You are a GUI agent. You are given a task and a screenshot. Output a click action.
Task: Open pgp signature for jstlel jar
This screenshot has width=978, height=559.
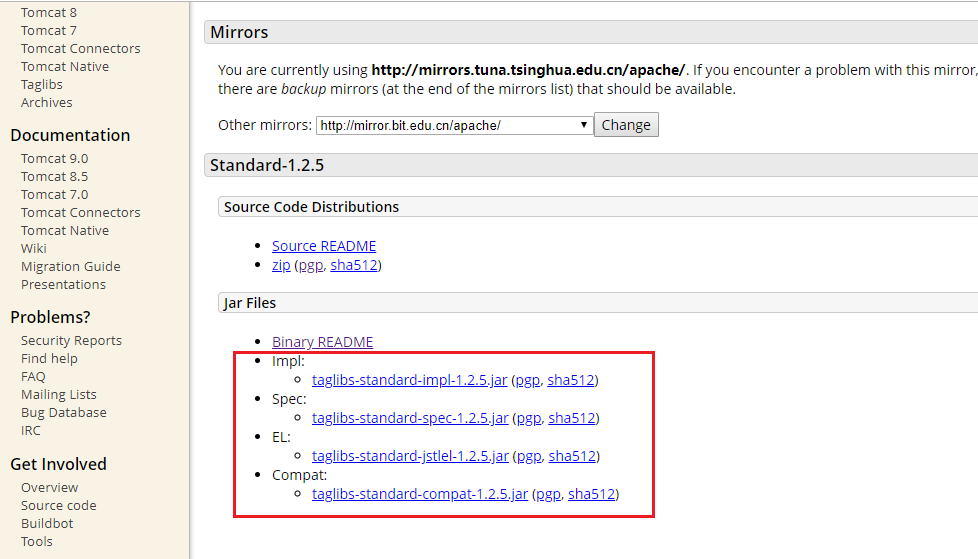529,456
